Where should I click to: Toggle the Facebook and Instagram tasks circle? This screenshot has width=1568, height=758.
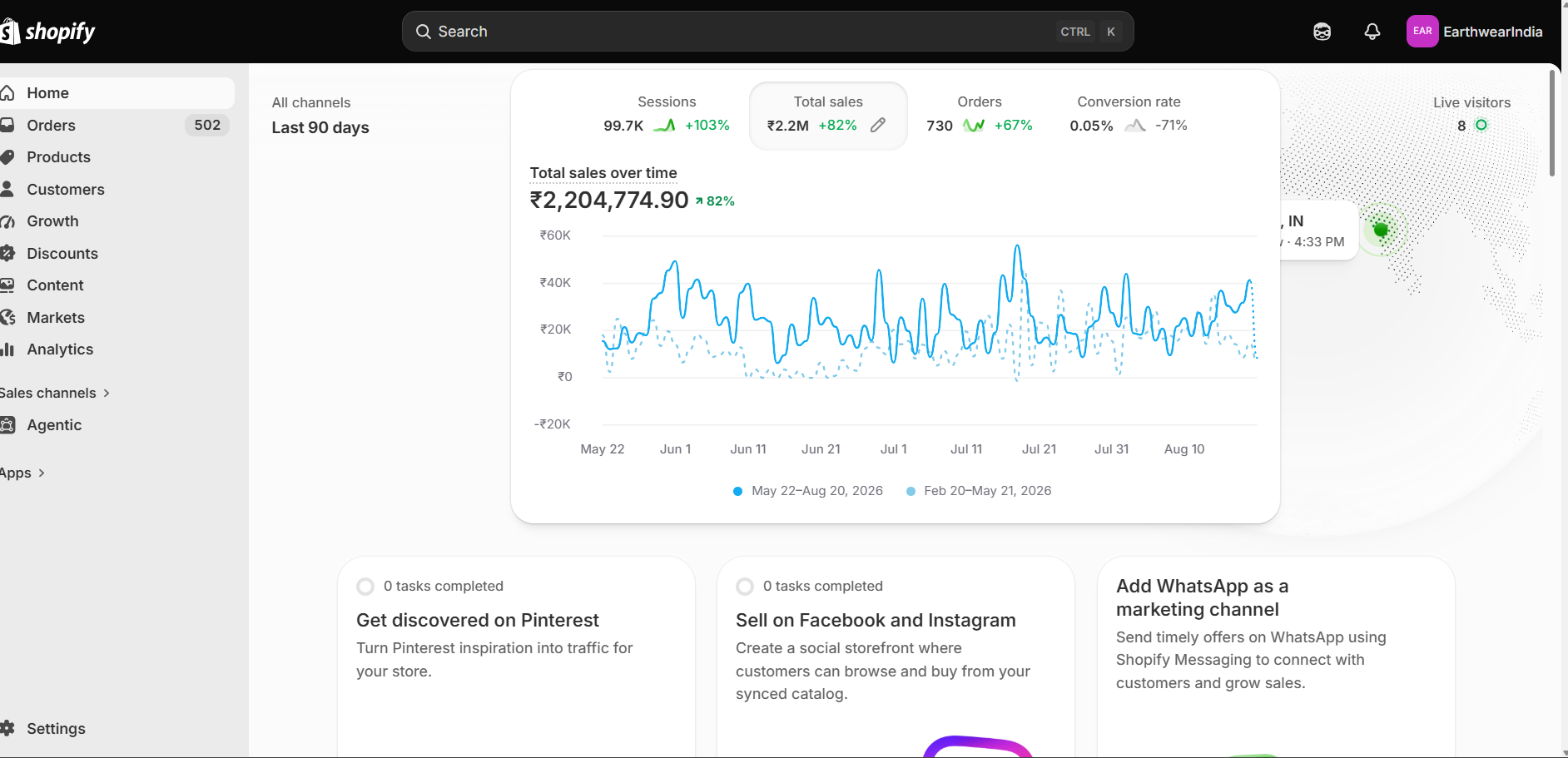pos(745,587)
